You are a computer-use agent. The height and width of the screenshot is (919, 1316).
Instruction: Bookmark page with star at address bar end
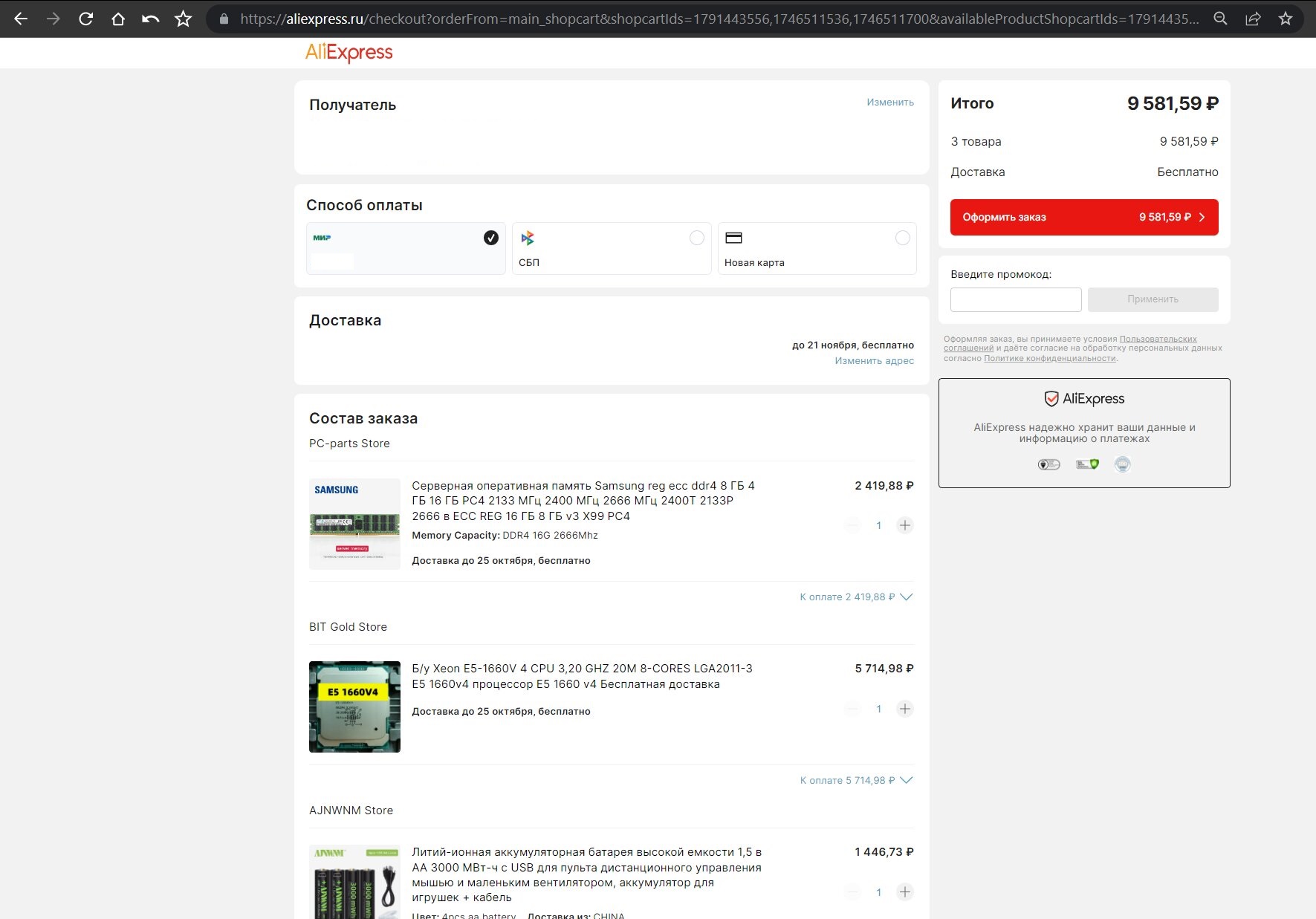coord(1286,19)
